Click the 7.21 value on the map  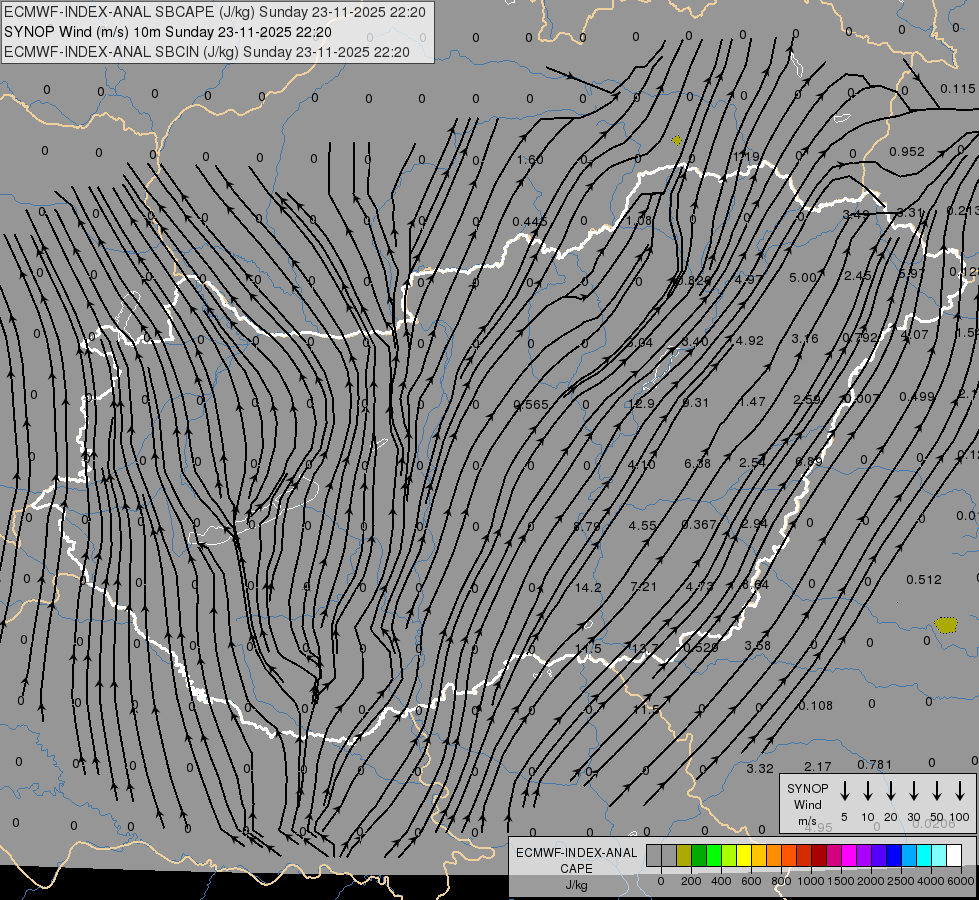click(x=644, y=586)
